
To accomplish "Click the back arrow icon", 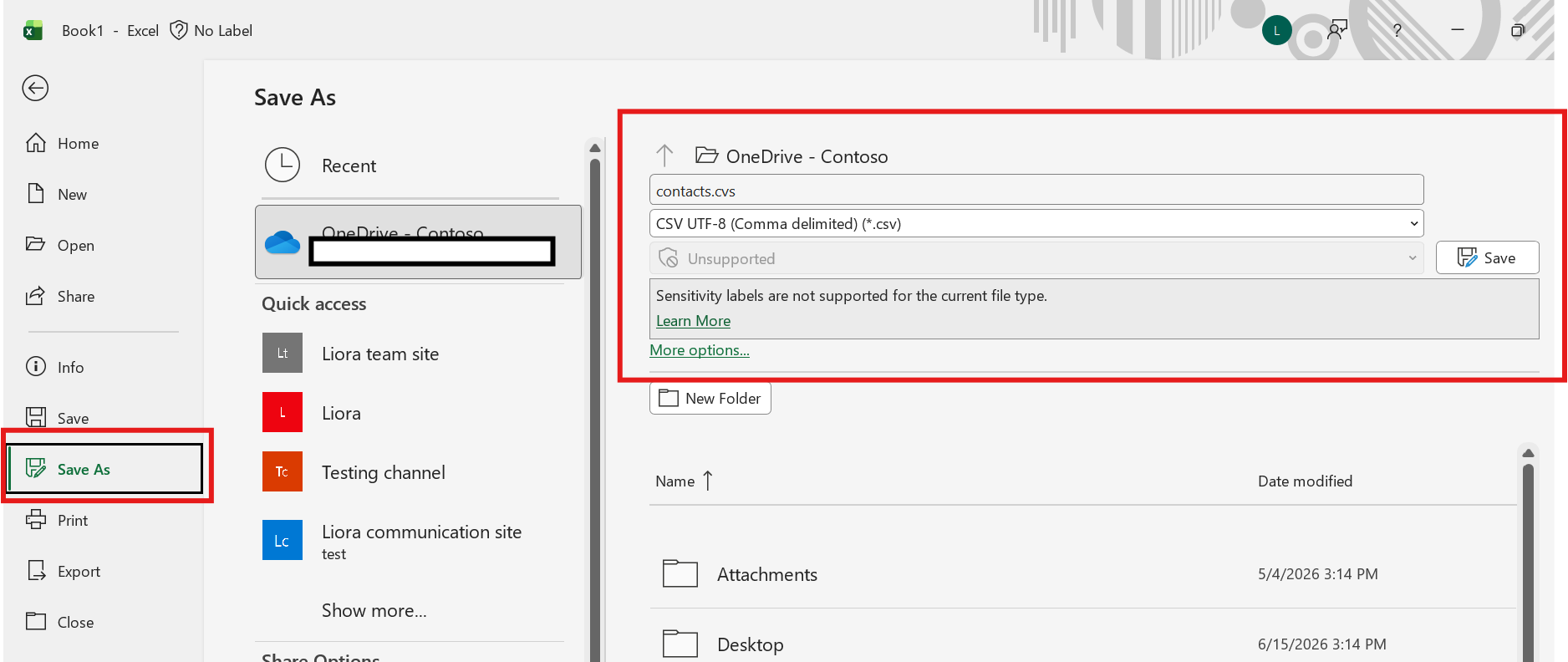I will click(x=35, y=88).
